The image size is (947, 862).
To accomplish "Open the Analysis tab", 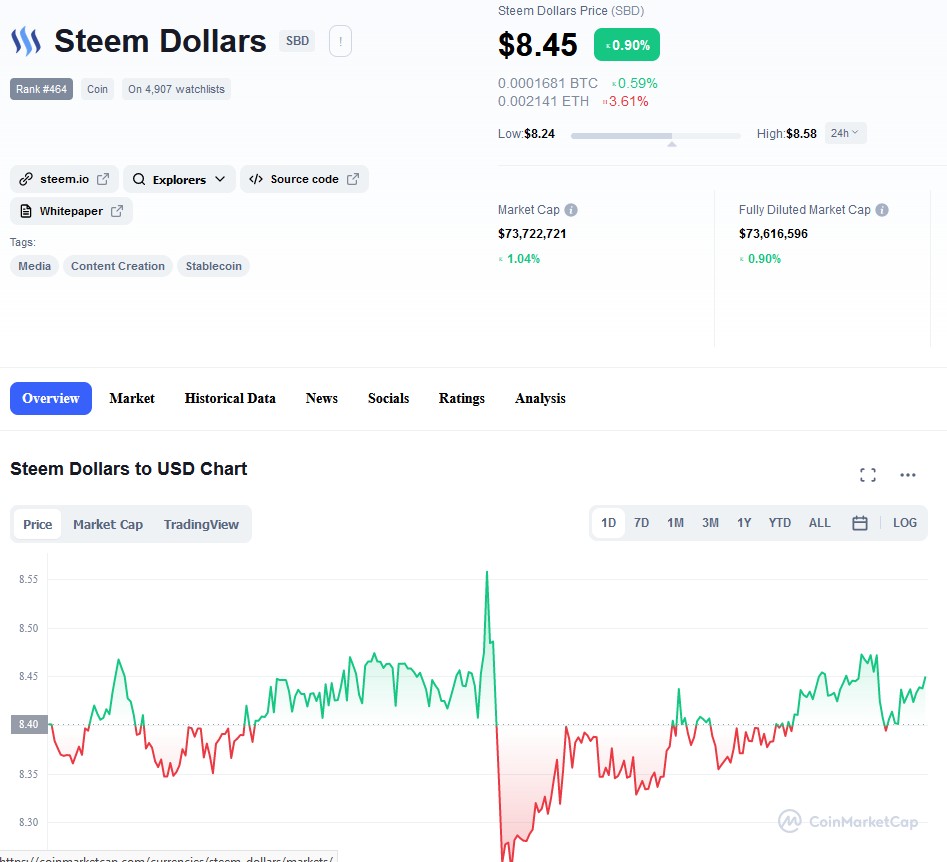I will pyautogui.click(x=540, y=399).
